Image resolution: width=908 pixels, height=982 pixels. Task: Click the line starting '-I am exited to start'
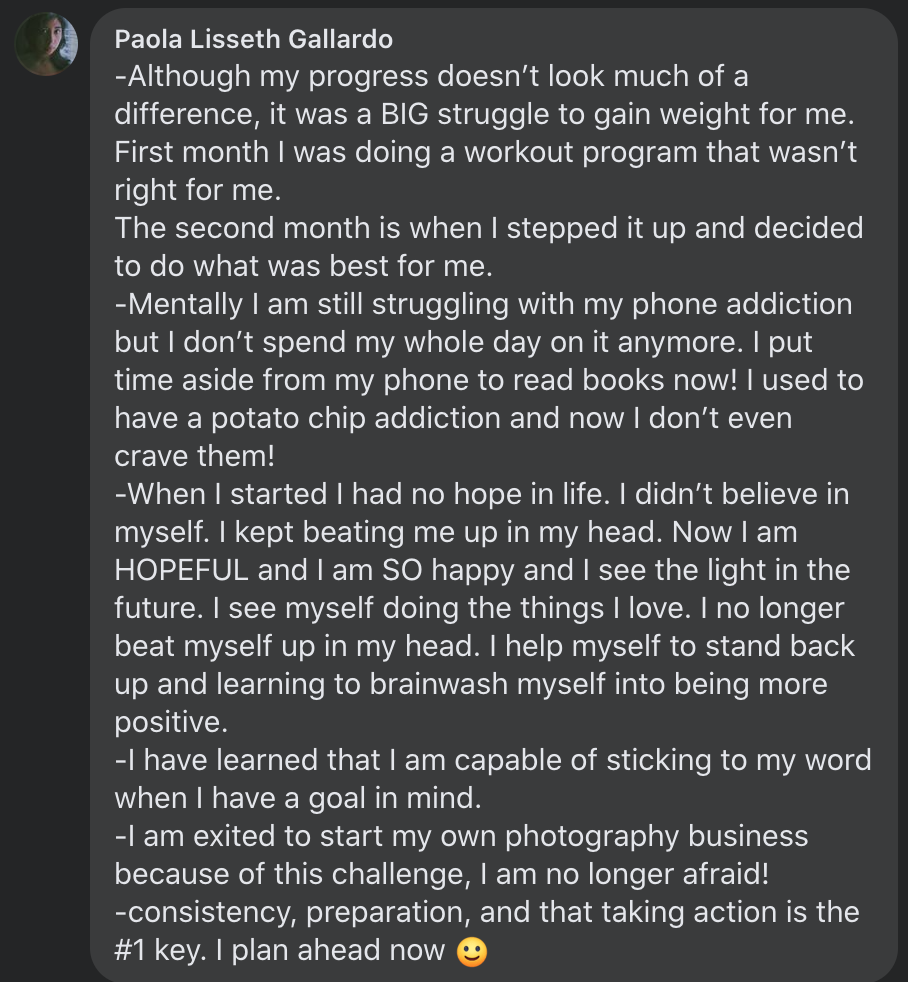pyautogui.click(x=462, y=837)
